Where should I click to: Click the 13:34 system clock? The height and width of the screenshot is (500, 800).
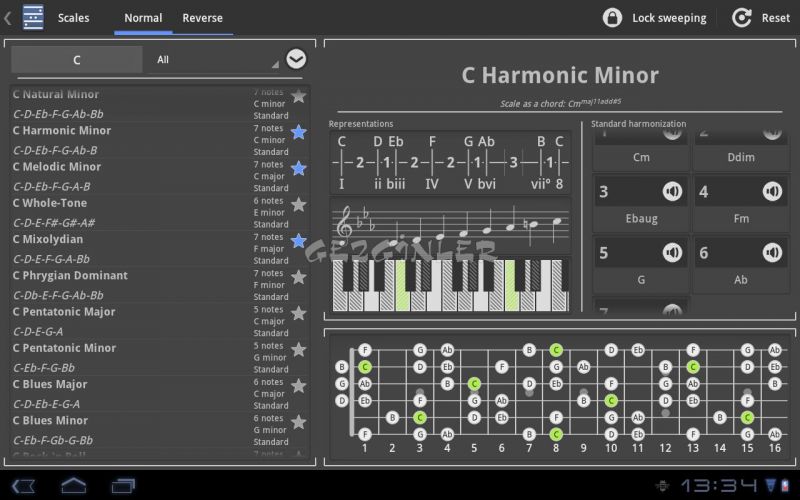click(719, 485)
